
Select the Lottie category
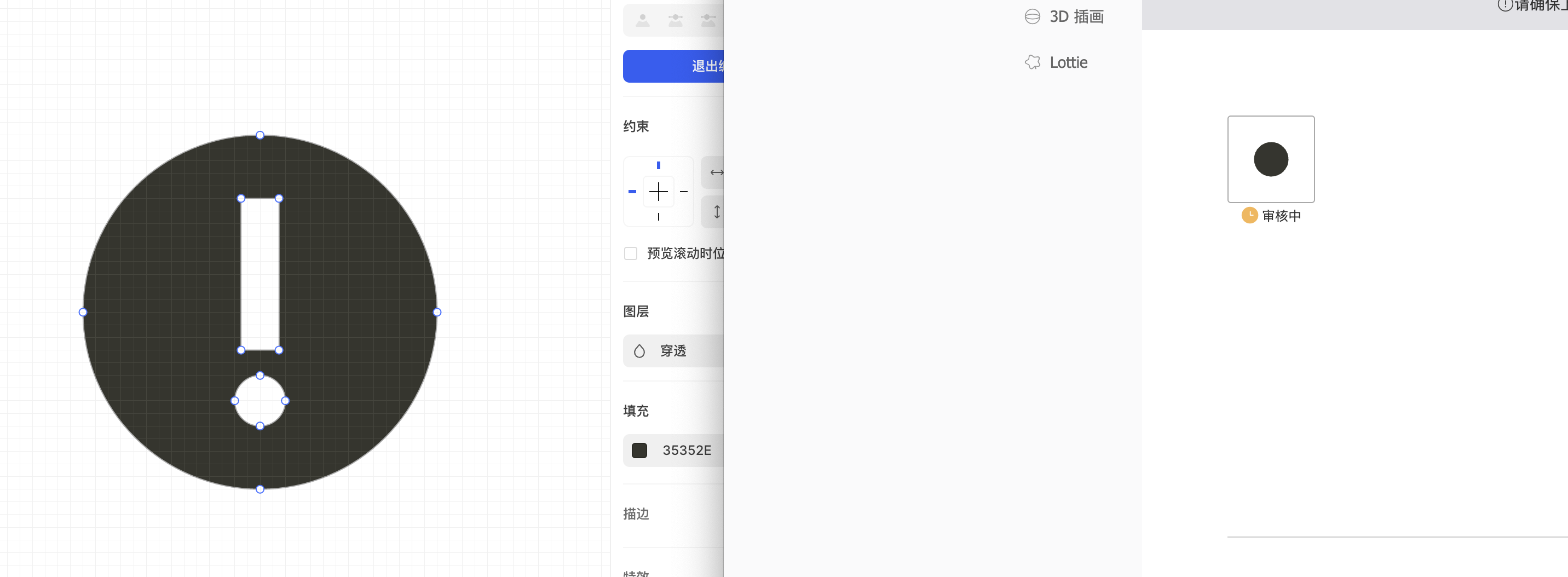click(x=1069, y=62)
